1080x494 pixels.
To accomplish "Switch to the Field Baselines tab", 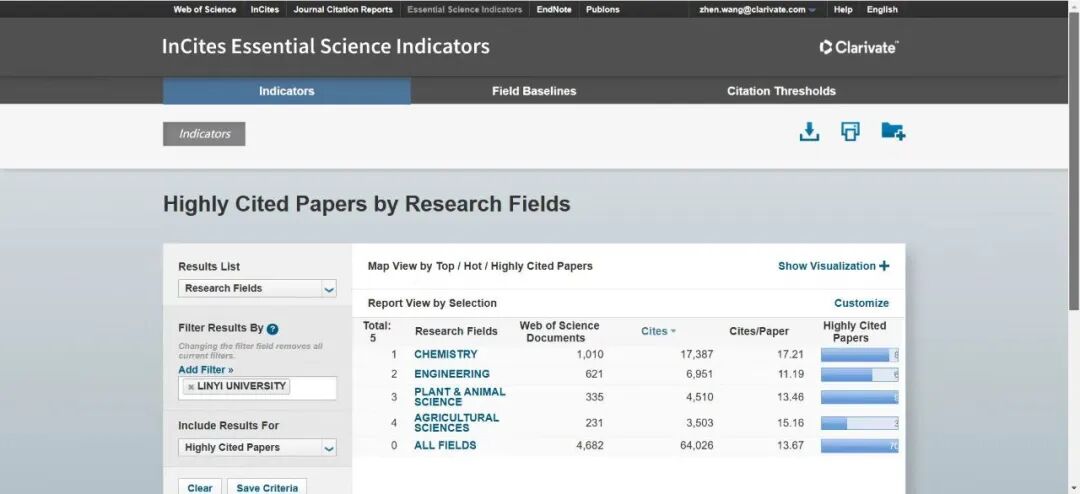I will click(534, 91).
